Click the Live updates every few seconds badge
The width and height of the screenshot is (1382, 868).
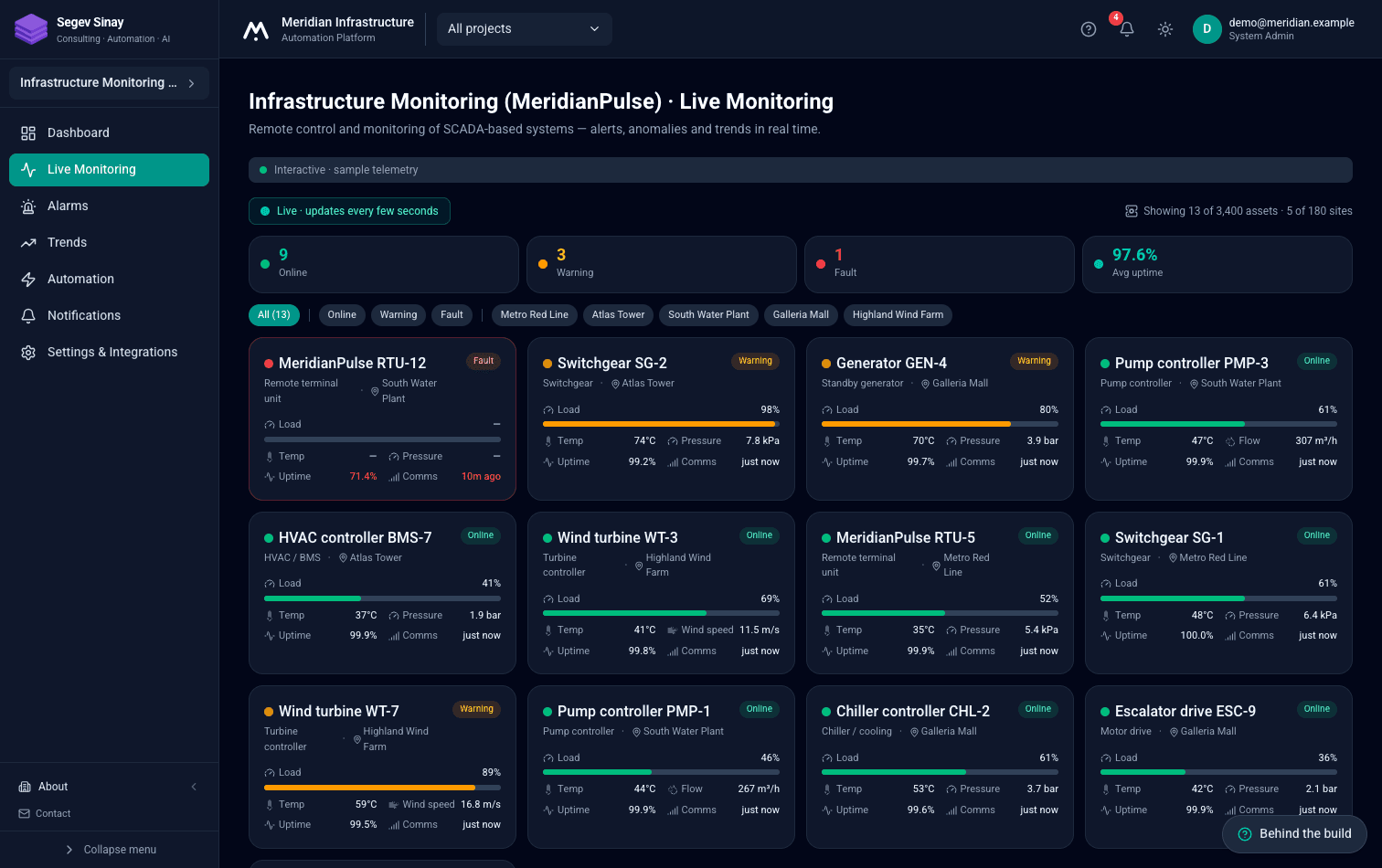coord(349,211)
